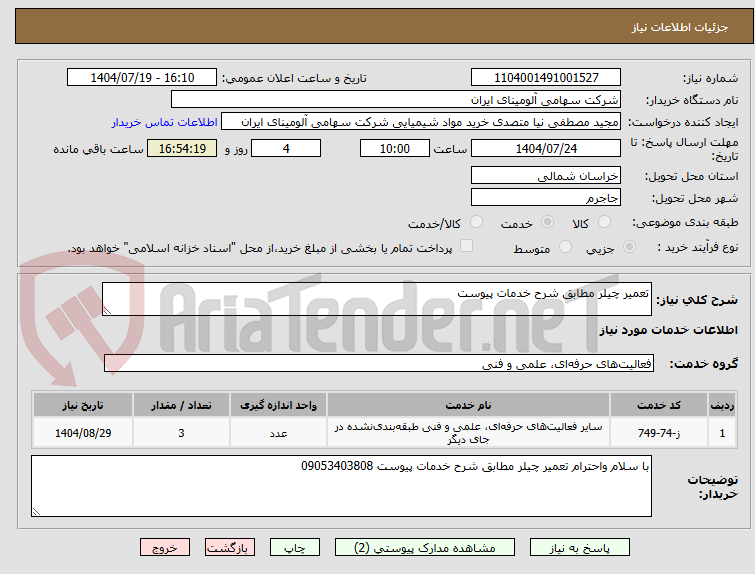The width and height of the screenshot is (755, 574).
Task: Click the ردیف column header
Action: 722,405
